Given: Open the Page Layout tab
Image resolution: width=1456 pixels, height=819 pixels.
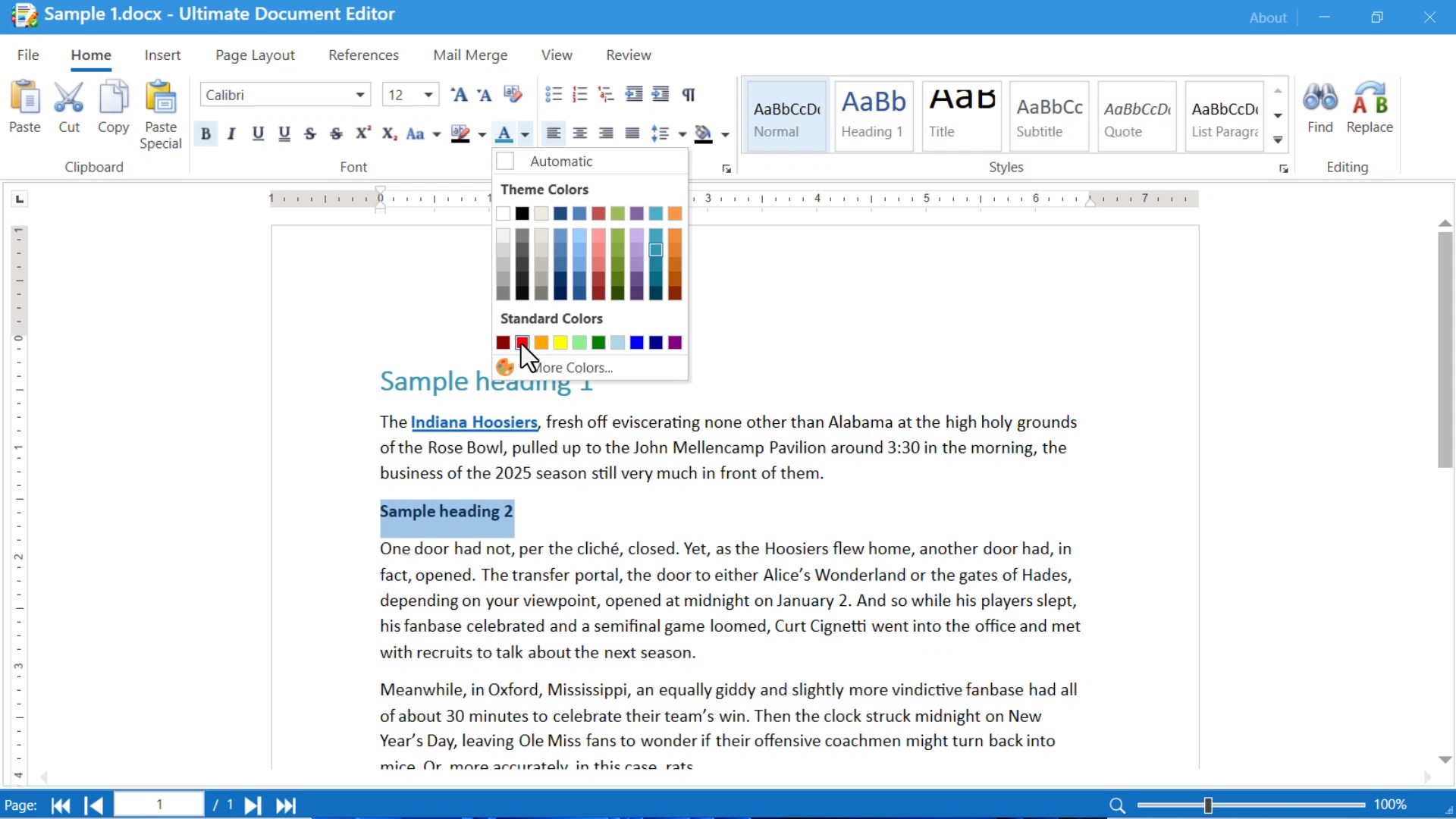Looking at the screenshot, I should [x=255, y=55].
